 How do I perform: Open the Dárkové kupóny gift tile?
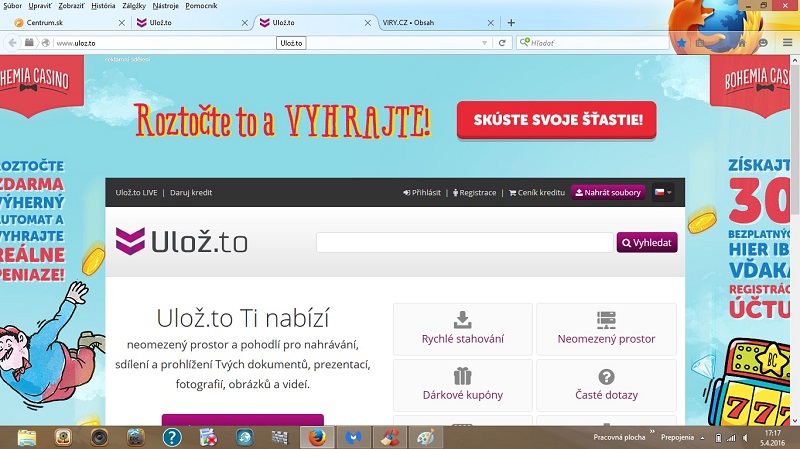click(462, 385)
